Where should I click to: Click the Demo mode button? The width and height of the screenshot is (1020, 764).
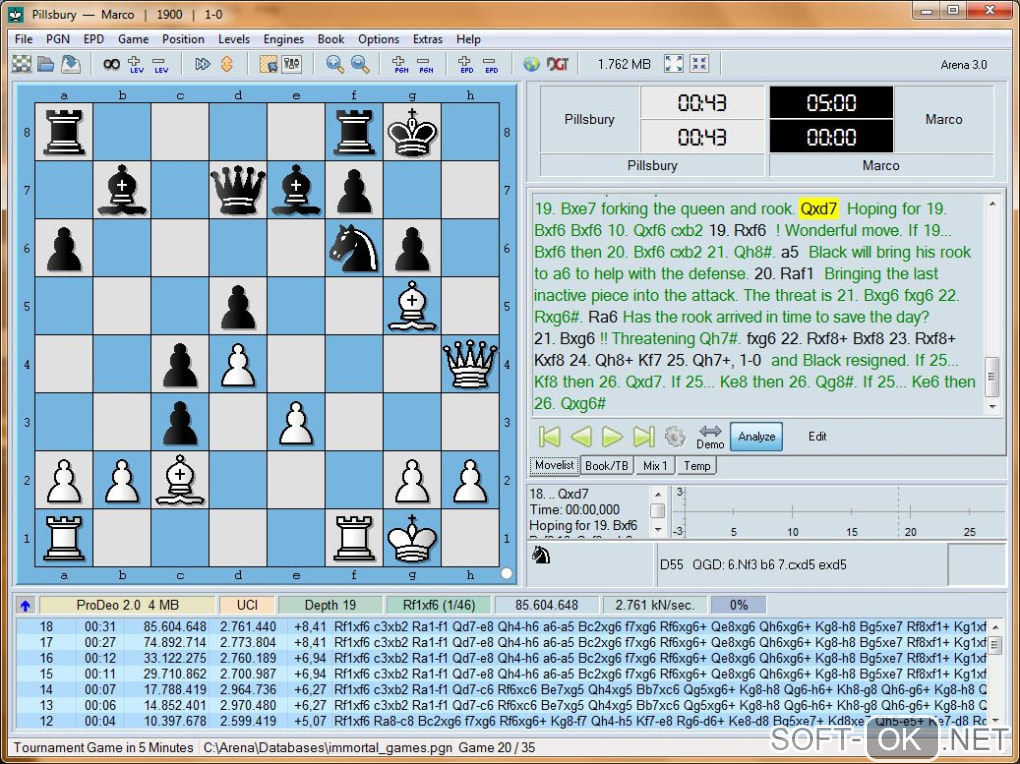(710, 437)
